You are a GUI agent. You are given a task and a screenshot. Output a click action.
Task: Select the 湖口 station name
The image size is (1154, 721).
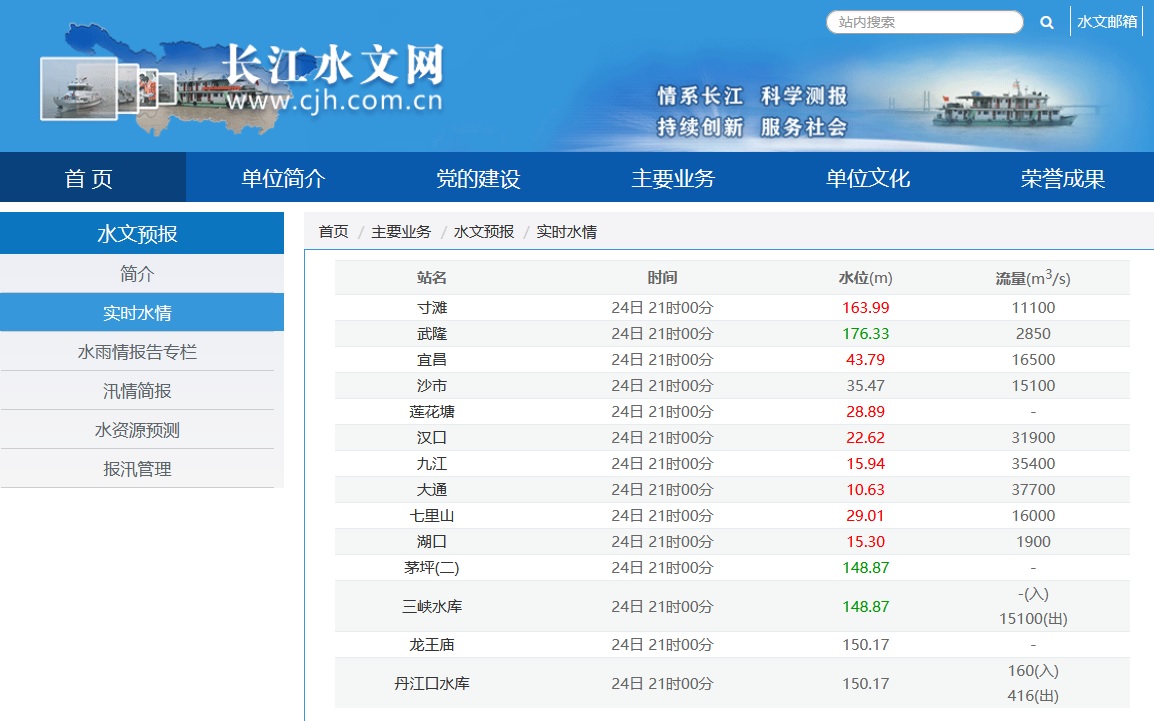tap(432, 541)
